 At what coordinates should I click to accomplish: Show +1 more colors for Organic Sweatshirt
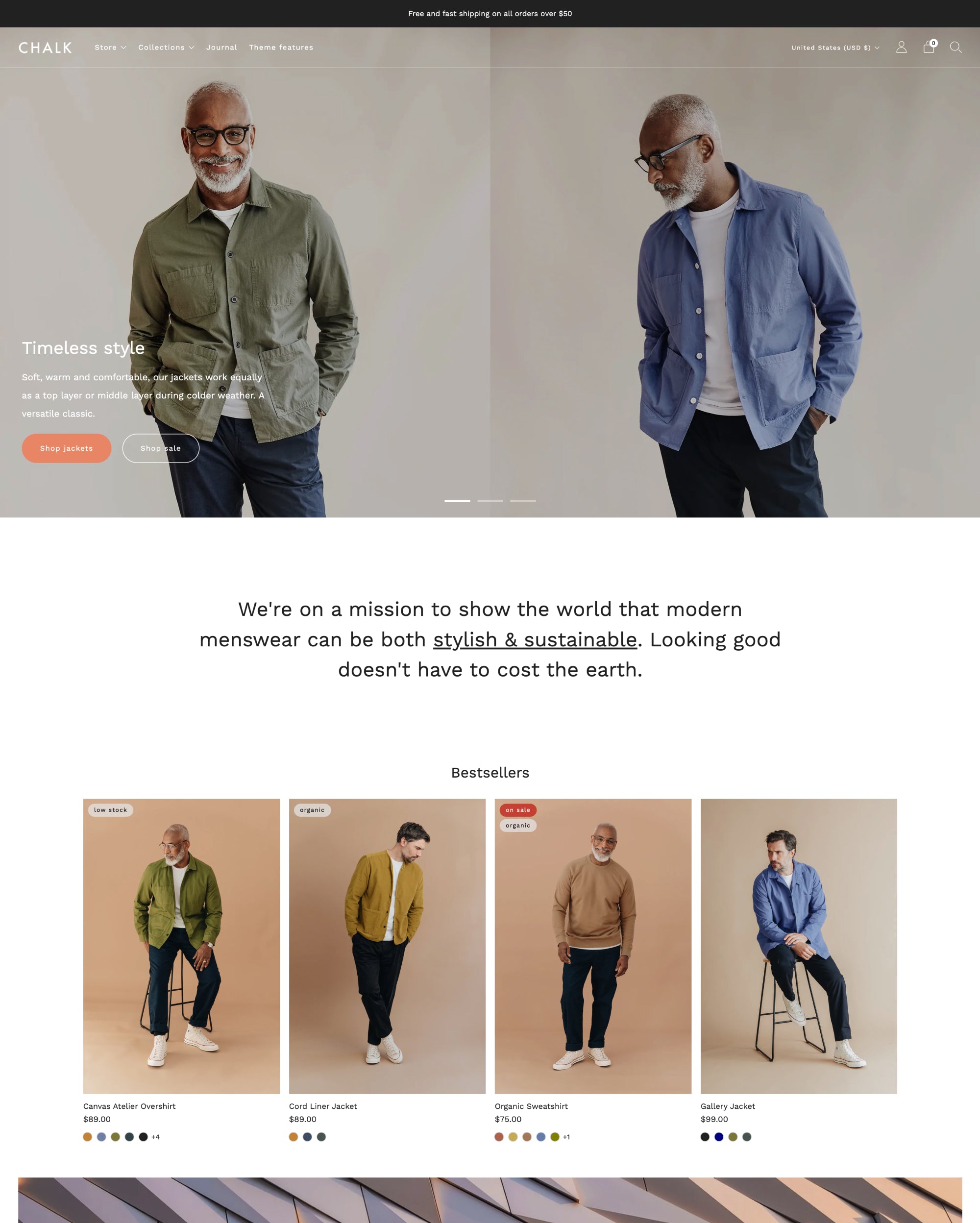(x=566, y=1137)
